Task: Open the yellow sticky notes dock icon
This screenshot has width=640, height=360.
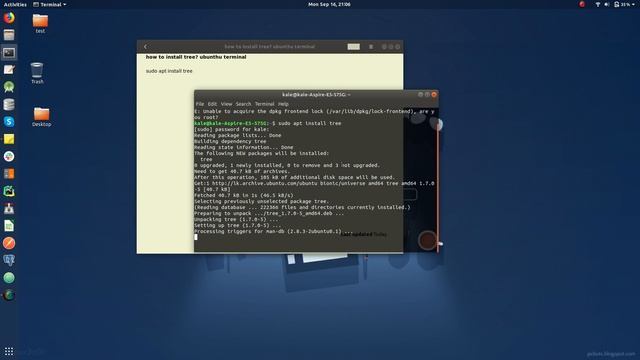Action: [9, 139]
